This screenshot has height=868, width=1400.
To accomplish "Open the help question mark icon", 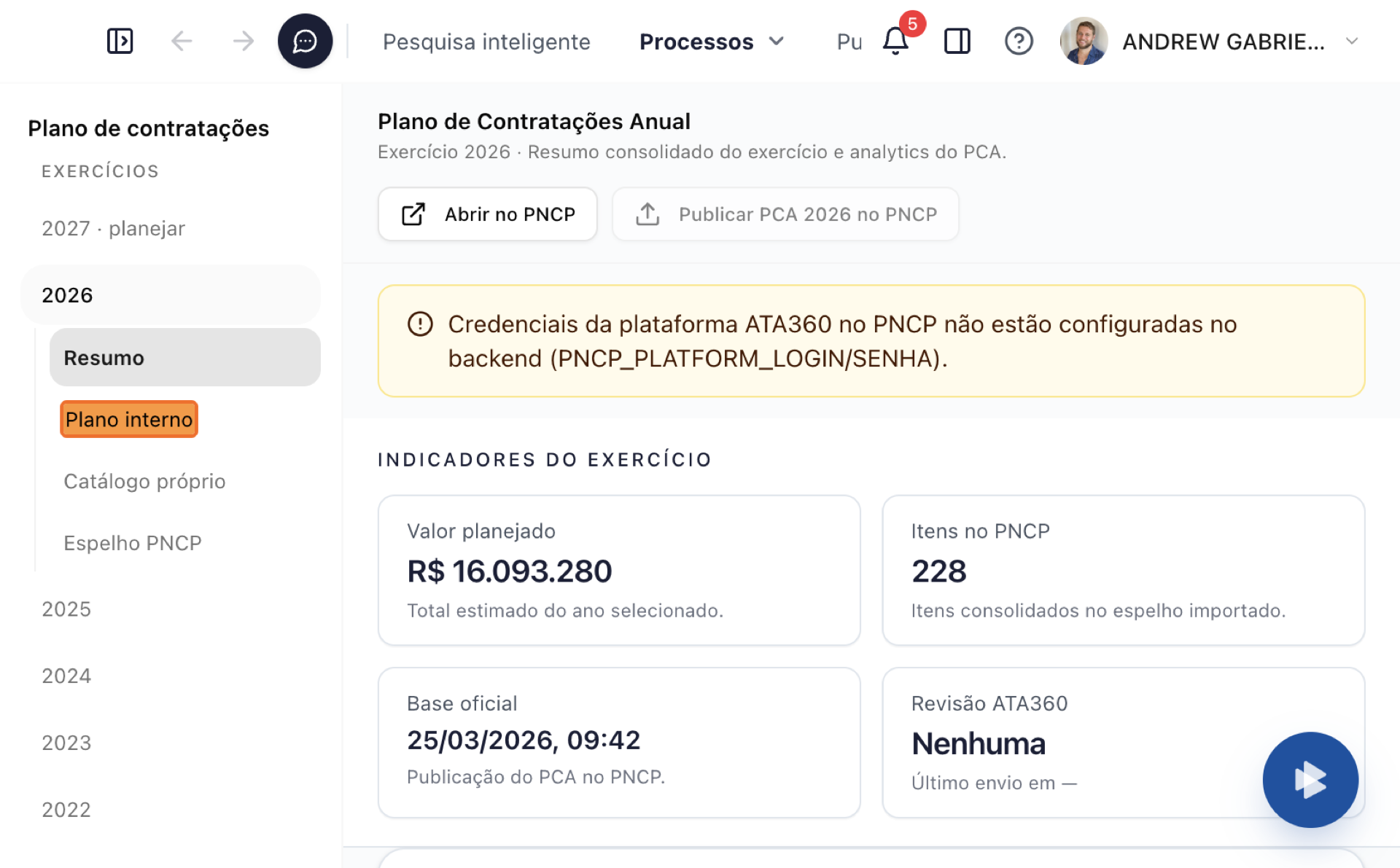I will (1019, 41).
